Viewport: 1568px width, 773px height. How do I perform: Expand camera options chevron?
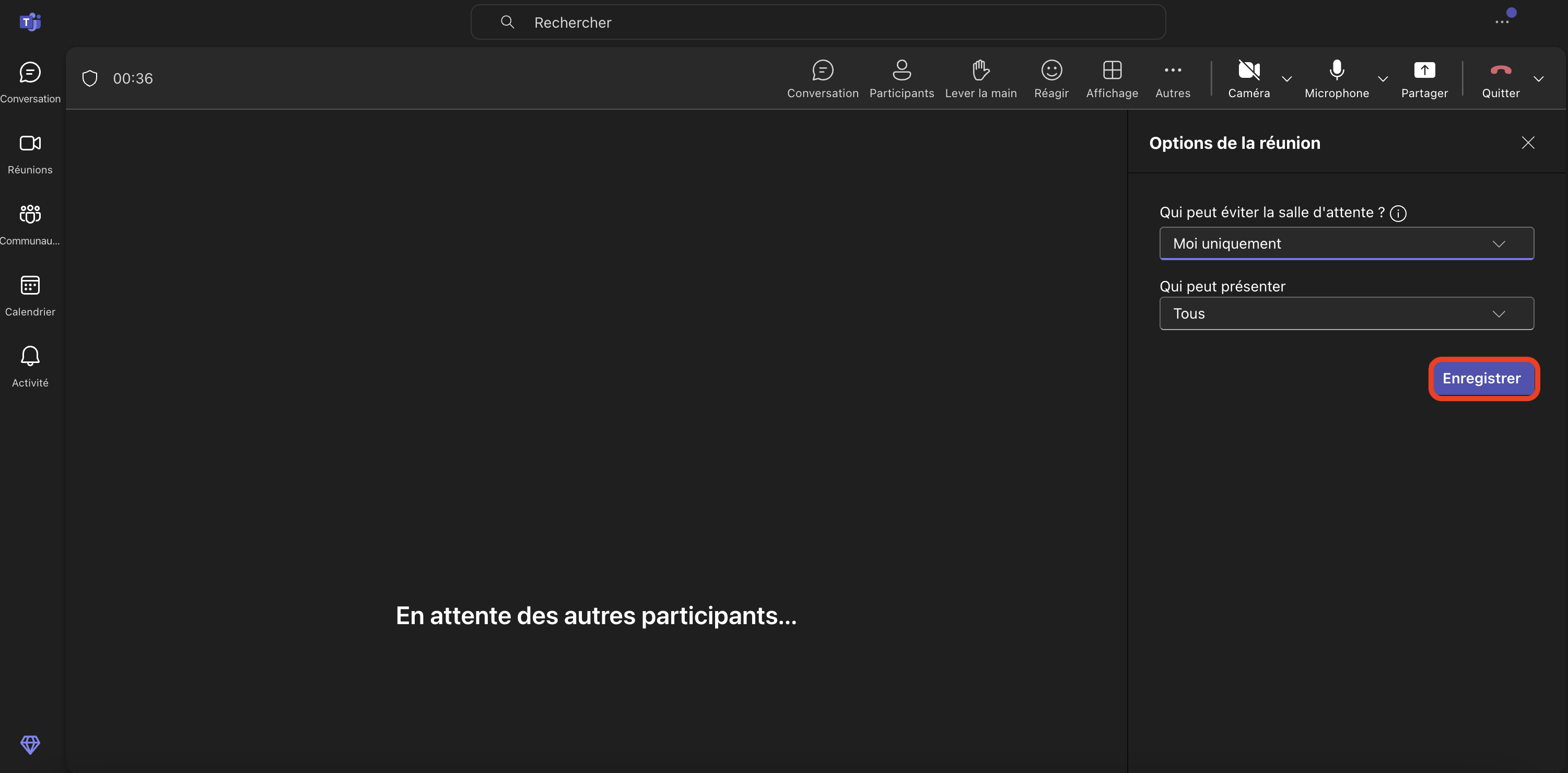1287,79
